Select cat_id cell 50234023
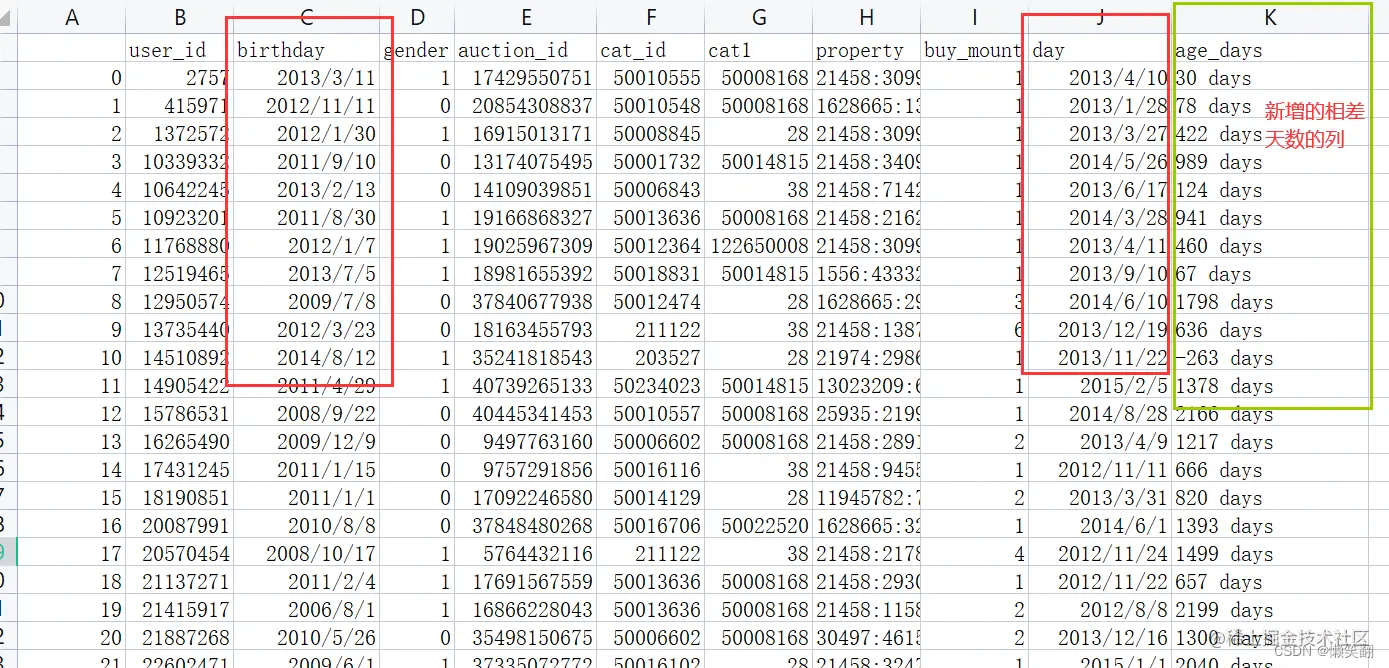The height and width of the screenshot is (668, 1389). tap(650, 386)
